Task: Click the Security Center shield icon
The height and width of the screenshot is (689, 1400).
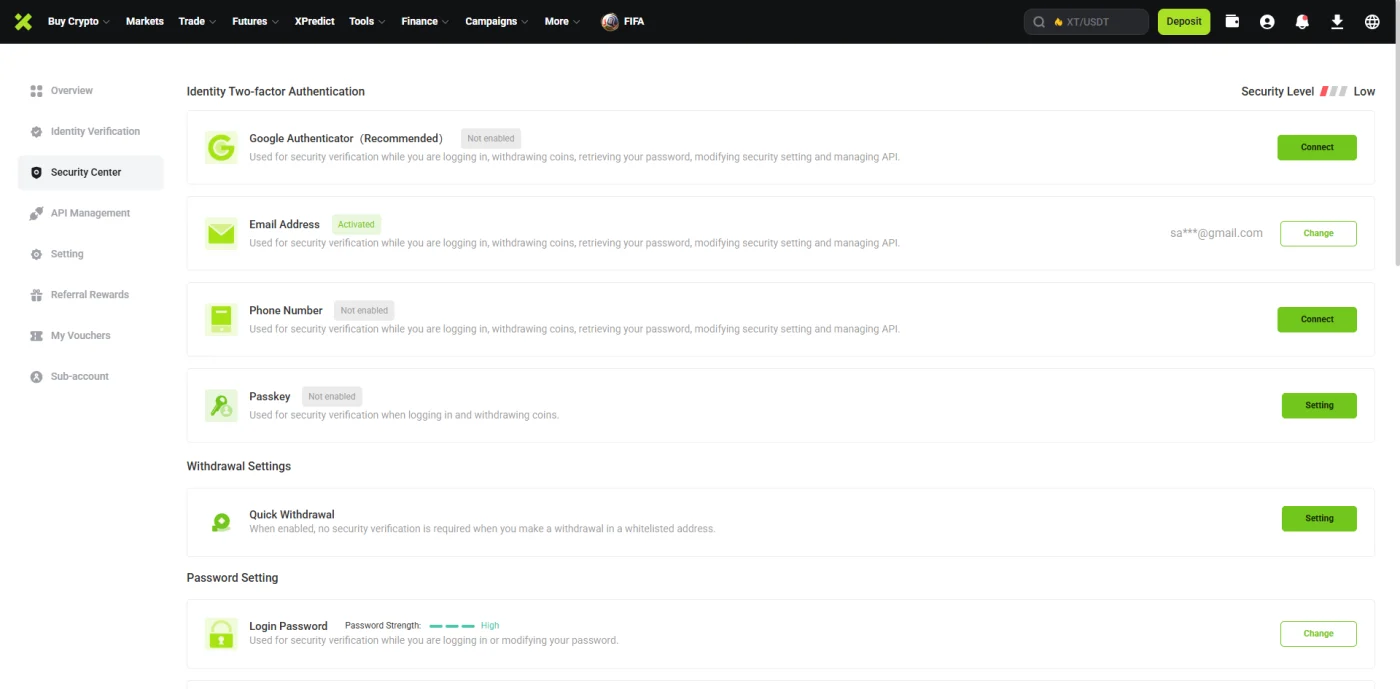Action: coord(36,173)
